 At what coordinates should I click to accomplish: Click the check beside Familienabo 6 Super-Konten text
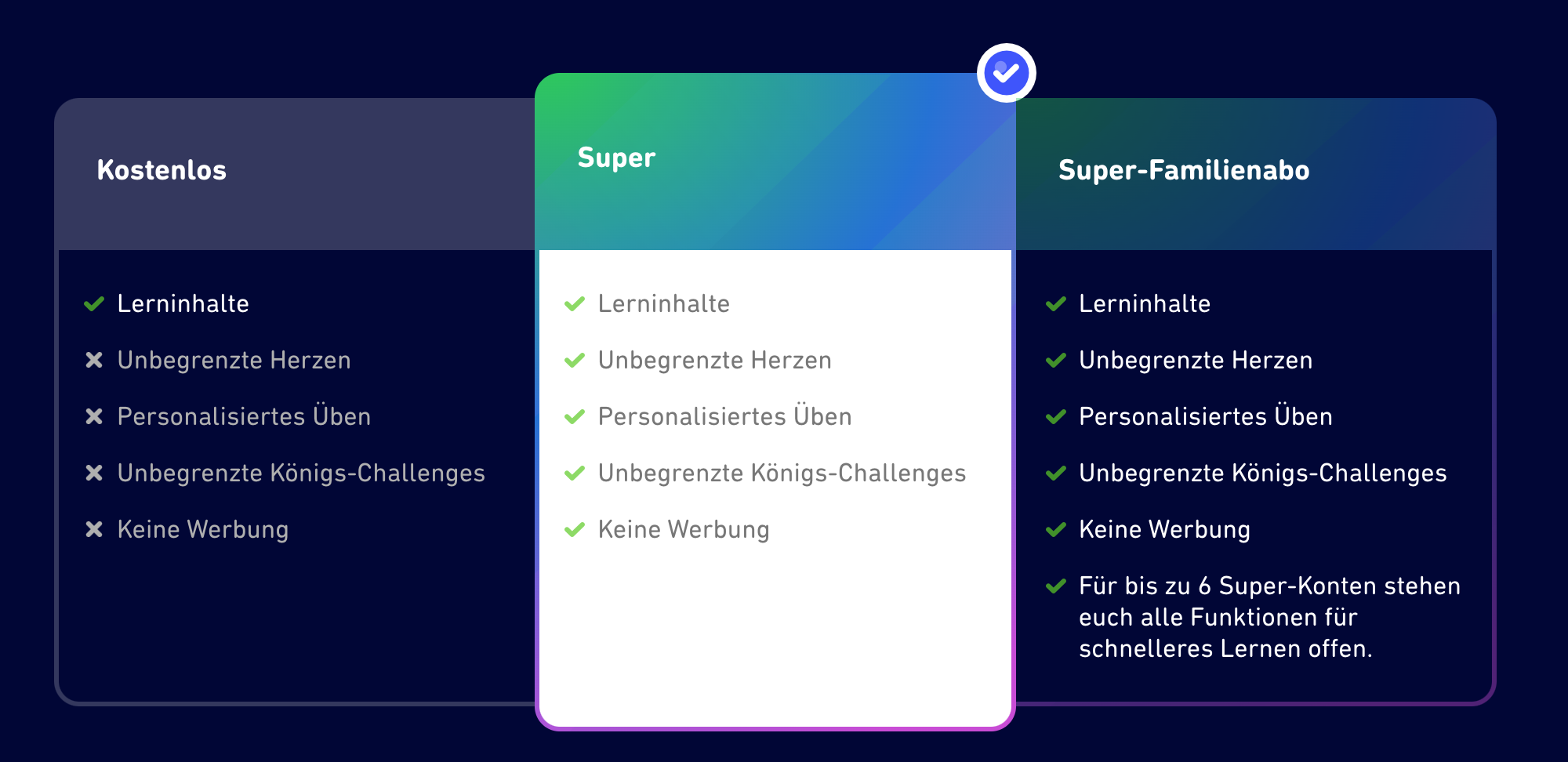tap(1056, 586)
